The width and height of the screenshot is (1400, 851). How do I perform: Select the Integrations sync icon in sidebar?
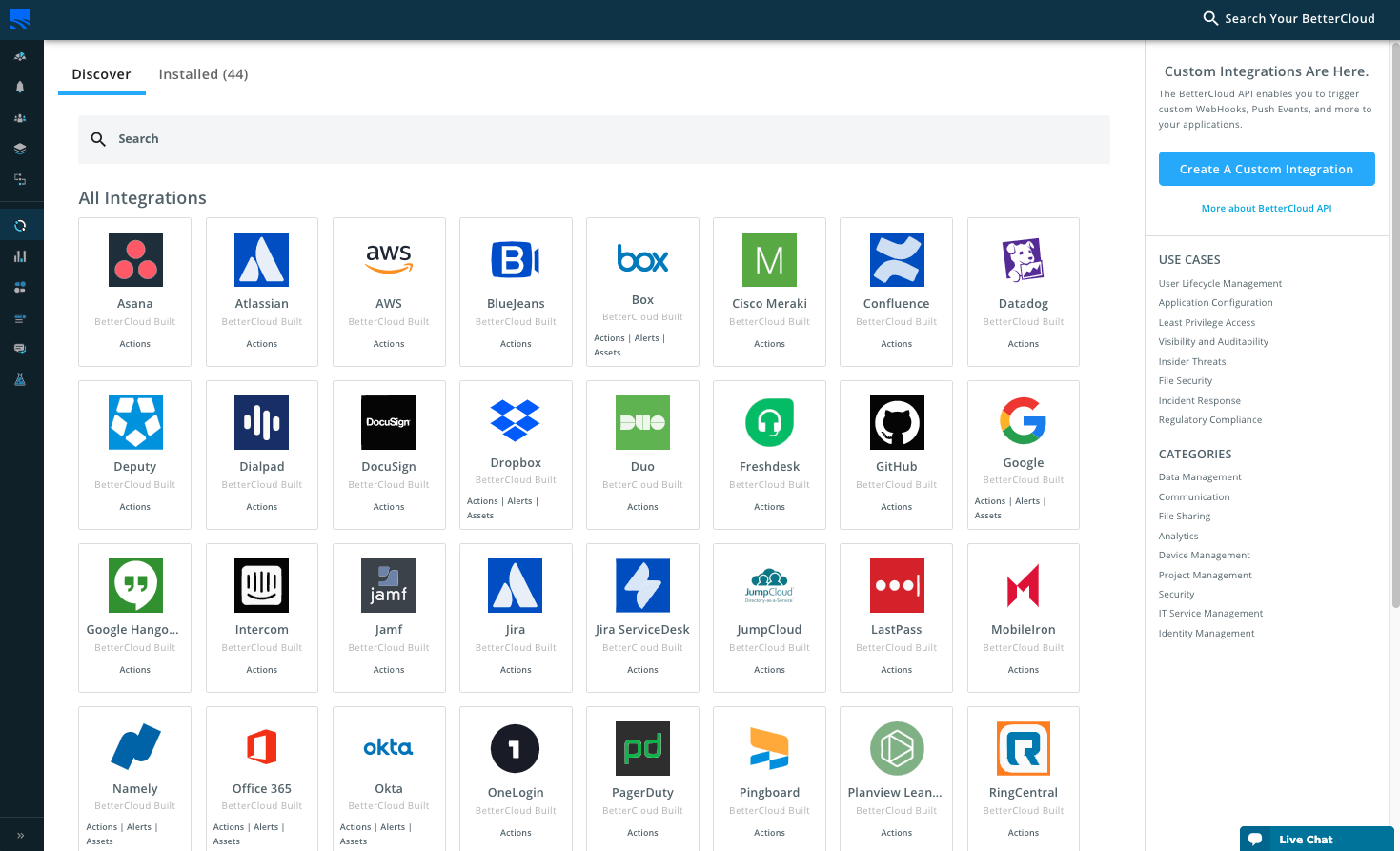pos(20,224)
